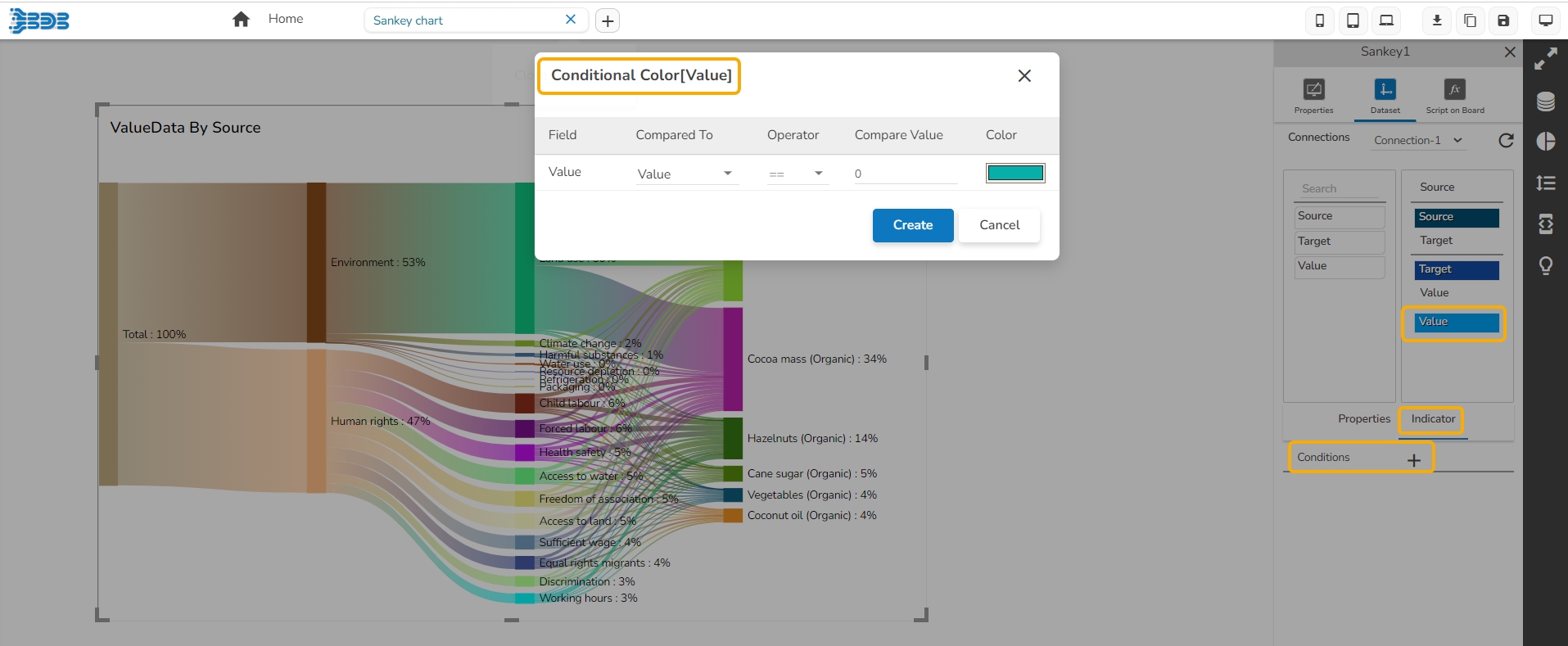Viewport: 1568px width, 646px height.
Task: Click the Home icon in top bar
Action: (x=241, y=20)
